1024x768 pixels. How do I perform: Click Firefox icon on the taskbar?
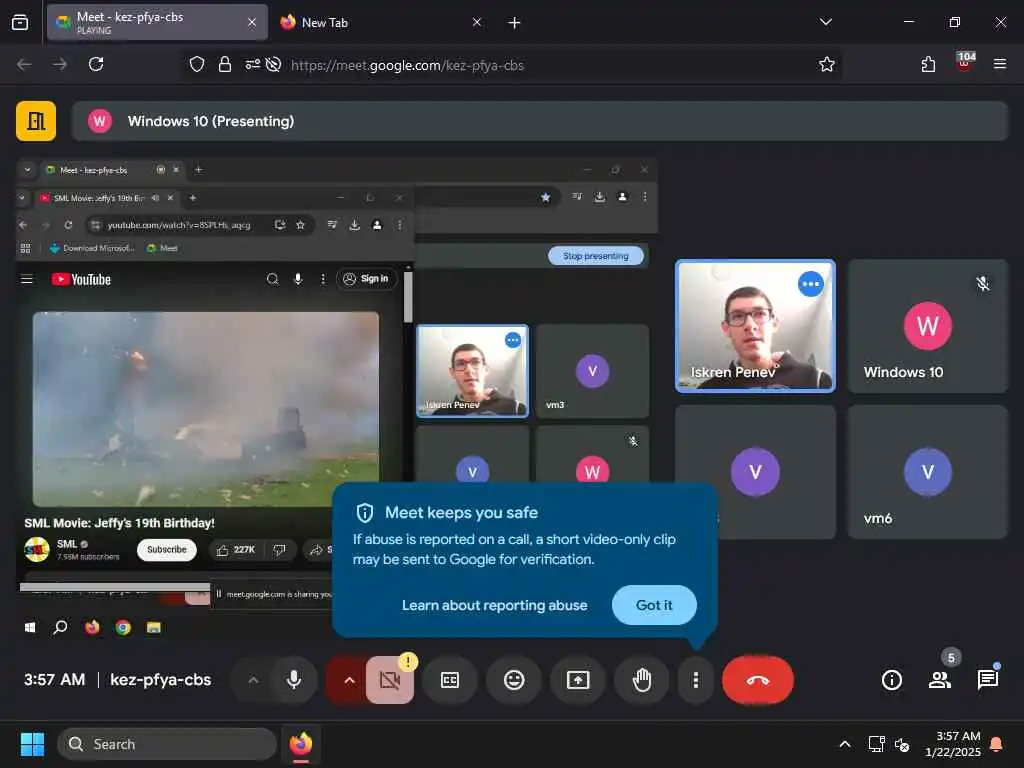pyautogui.click(x=300, y=744)
